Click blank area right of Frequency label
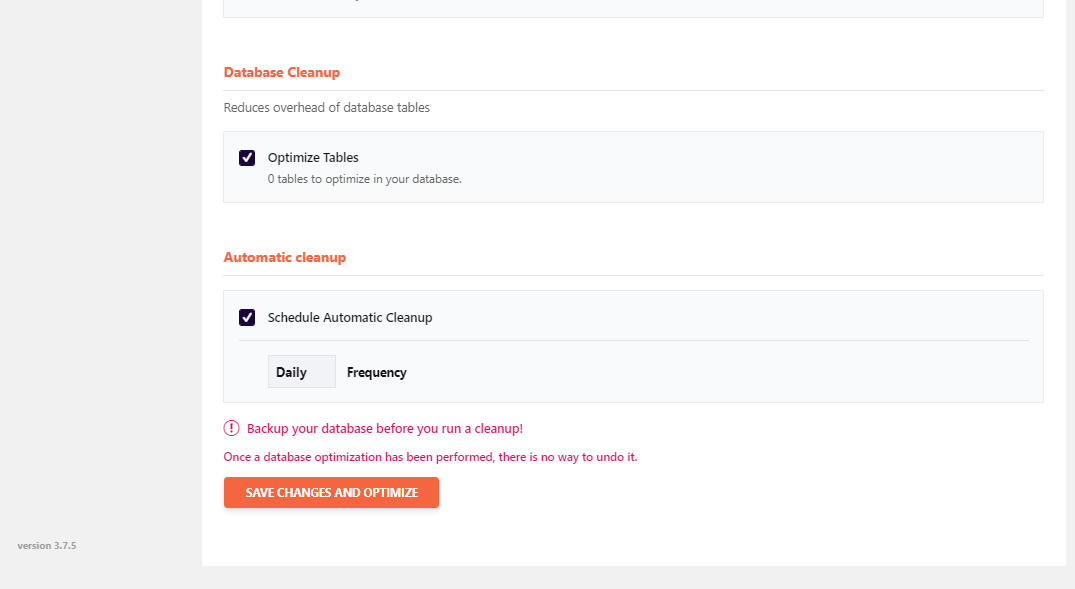This screenshot has height=589, width=1075. tap(700, 372)
